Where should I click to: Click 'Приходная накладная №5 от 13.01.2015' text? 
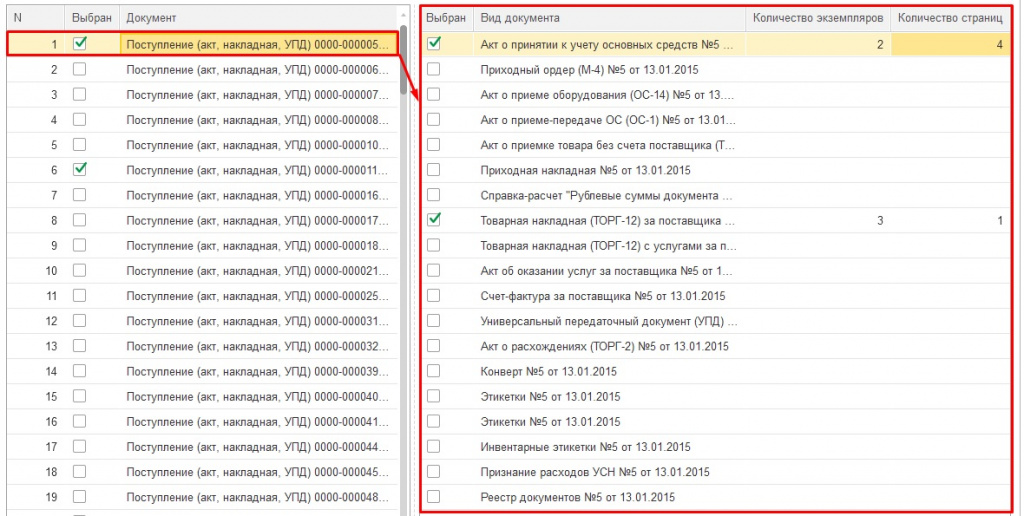pyautogui.click(x=585, y=170)
